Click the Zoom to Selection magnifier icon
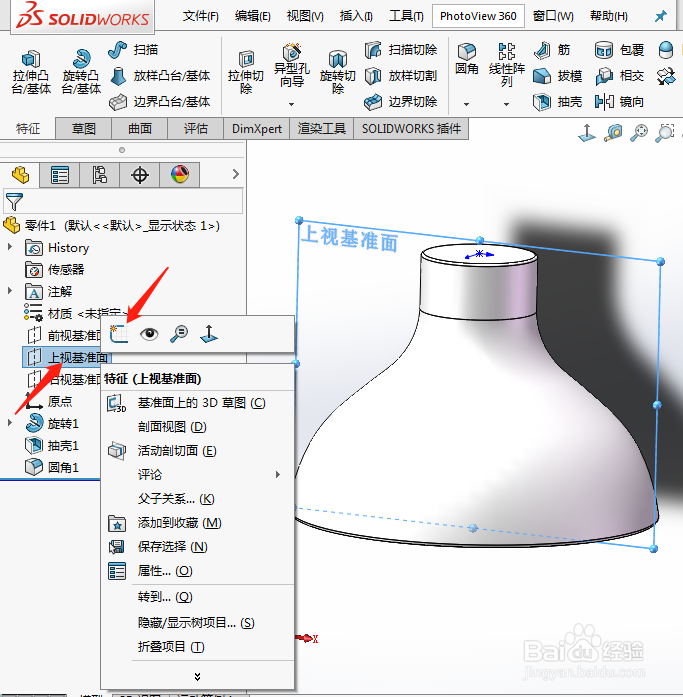683x697 pixels. pos(179,334)
